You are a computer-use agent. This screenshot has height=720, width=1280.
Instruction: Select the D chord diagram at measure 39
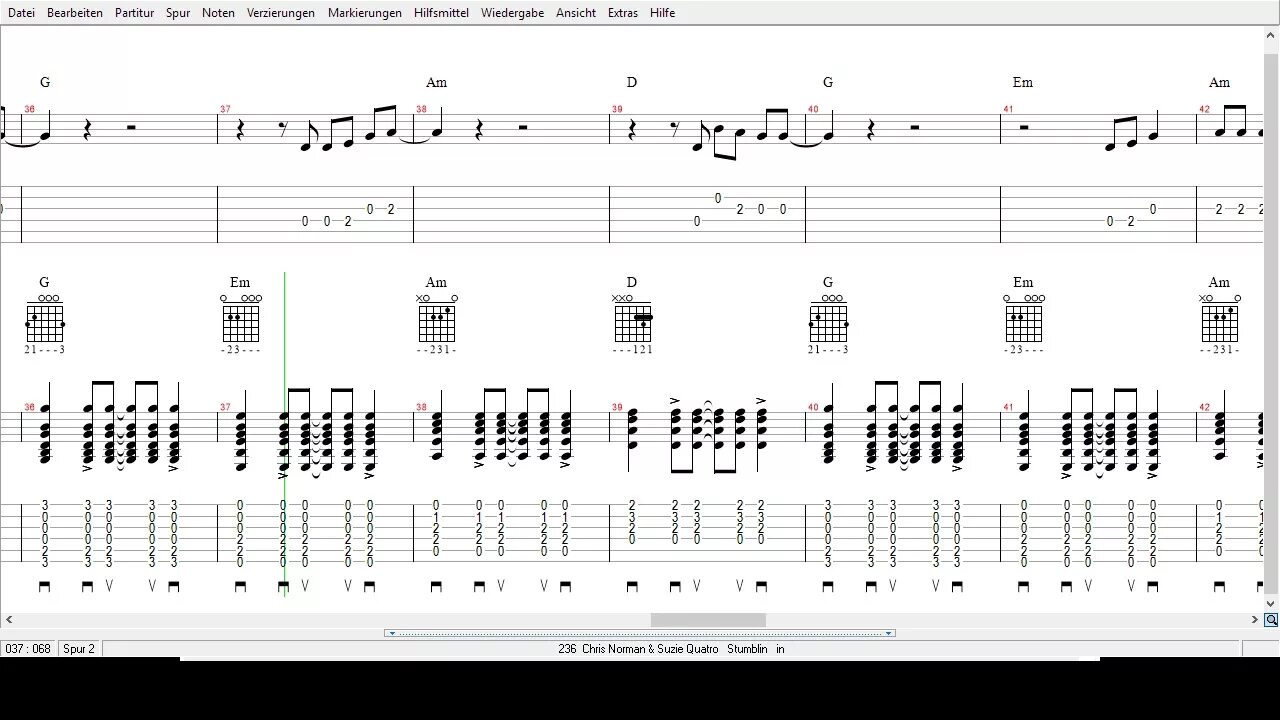[x=633, y=320]
